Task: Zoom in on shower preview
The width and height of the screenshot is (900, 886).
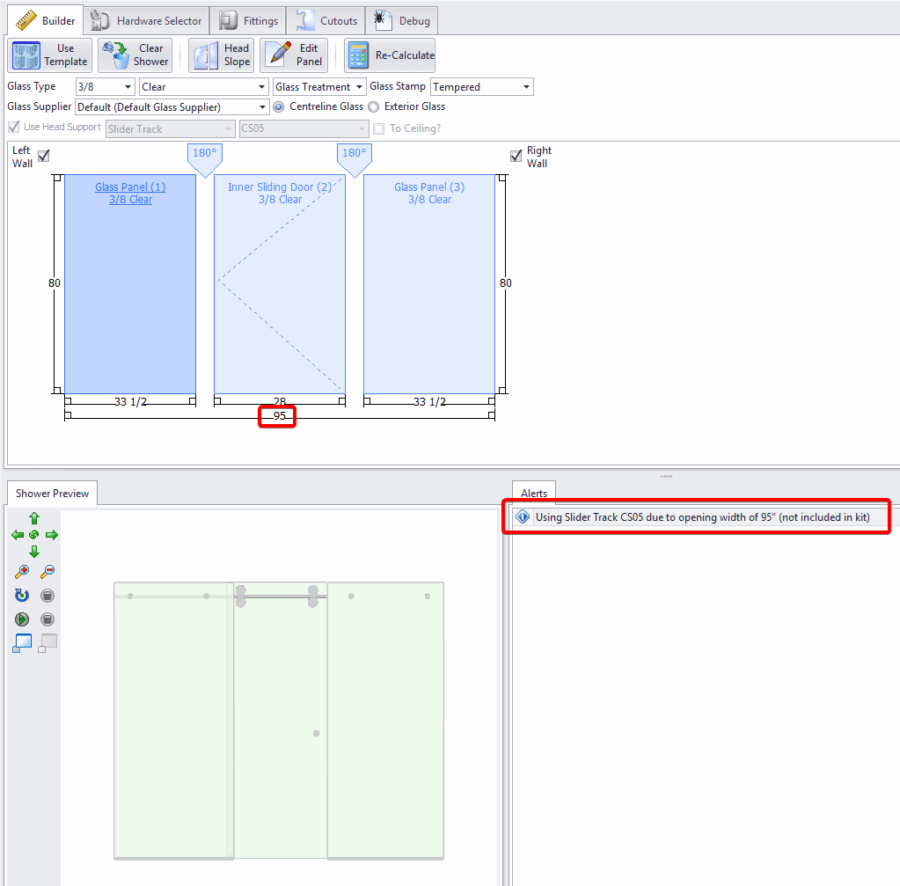Action: [x=22, y=572]
